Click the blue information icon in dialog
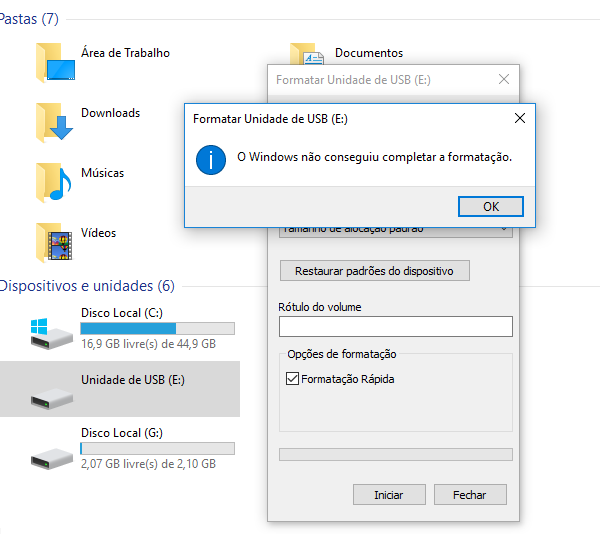 (x=211, y=160)
